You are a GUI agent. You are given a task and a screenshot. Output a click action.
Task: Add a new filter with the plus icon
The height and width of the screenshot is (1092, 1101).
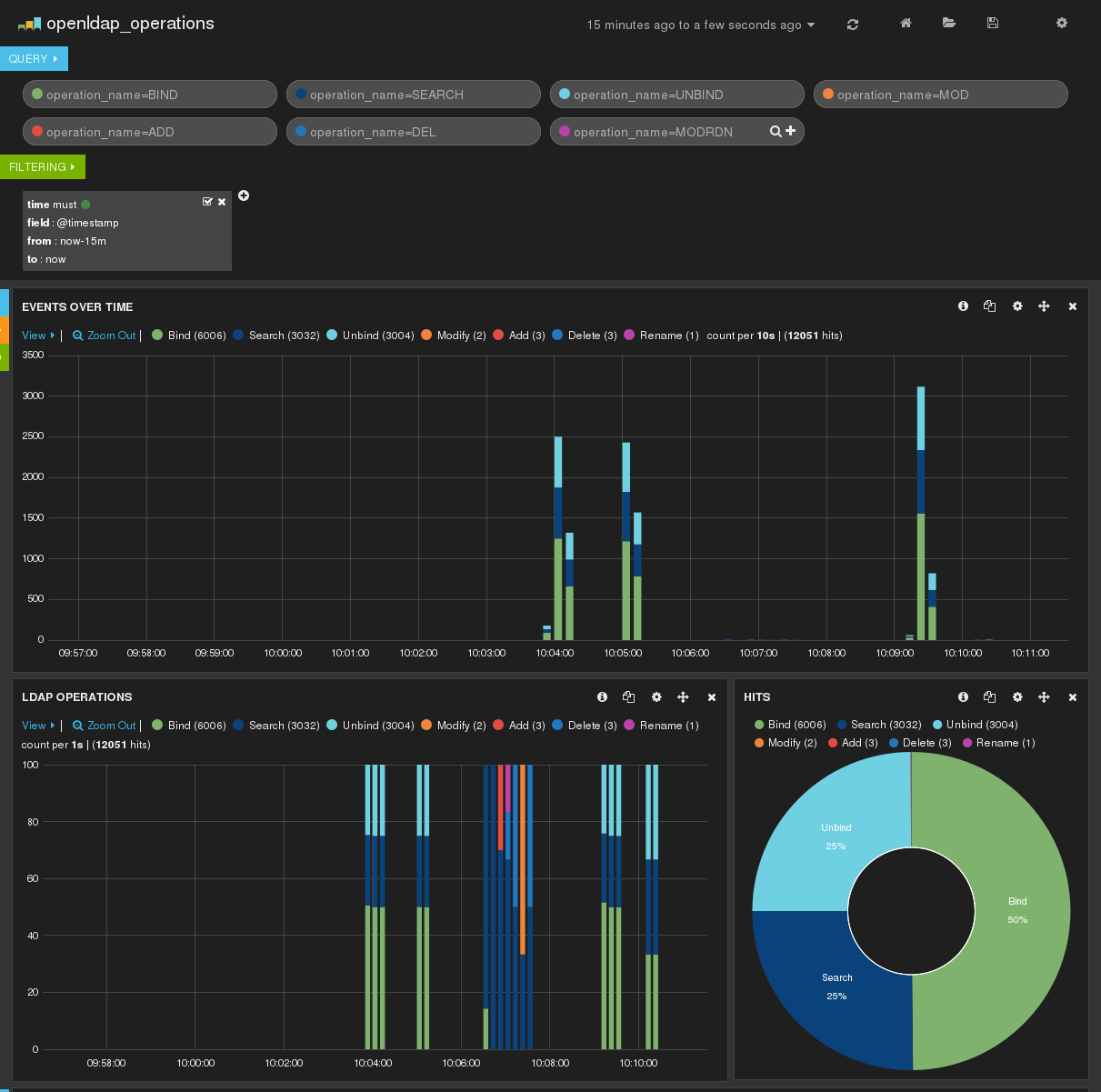244,195
